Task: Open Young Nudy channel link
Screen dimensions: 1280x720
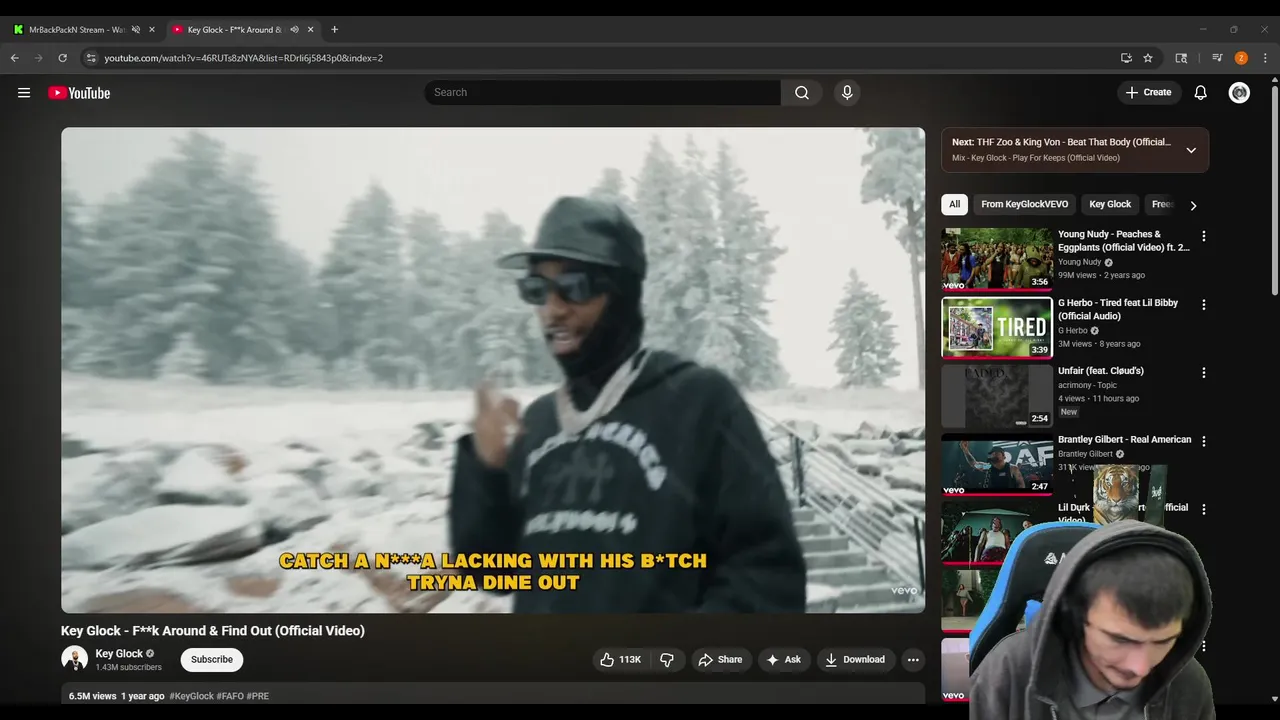Action: pyautogui.click(x=1079, y=262)
